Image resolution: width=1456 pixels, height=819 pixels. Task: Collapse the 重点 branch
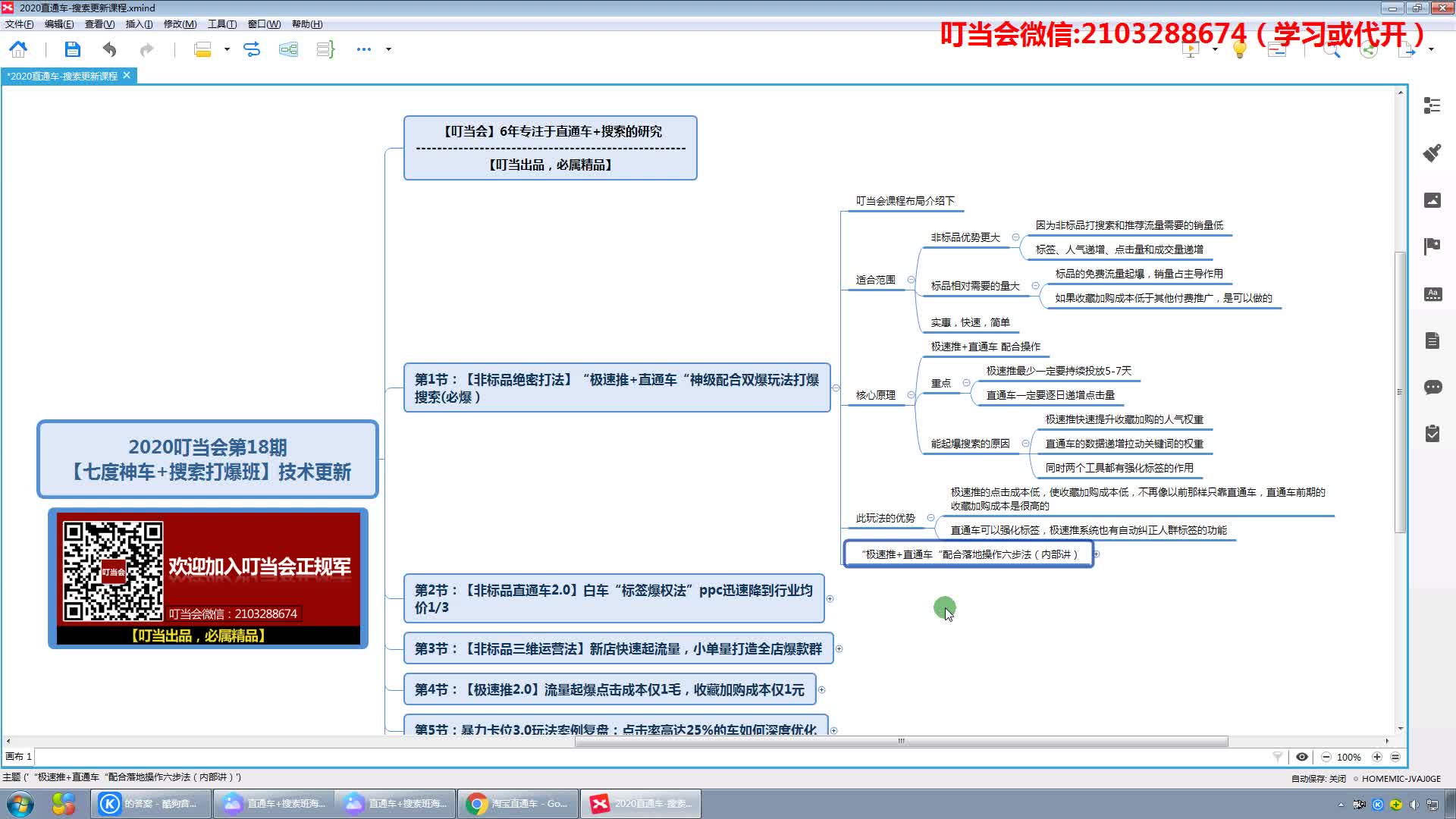click(966, 382)
